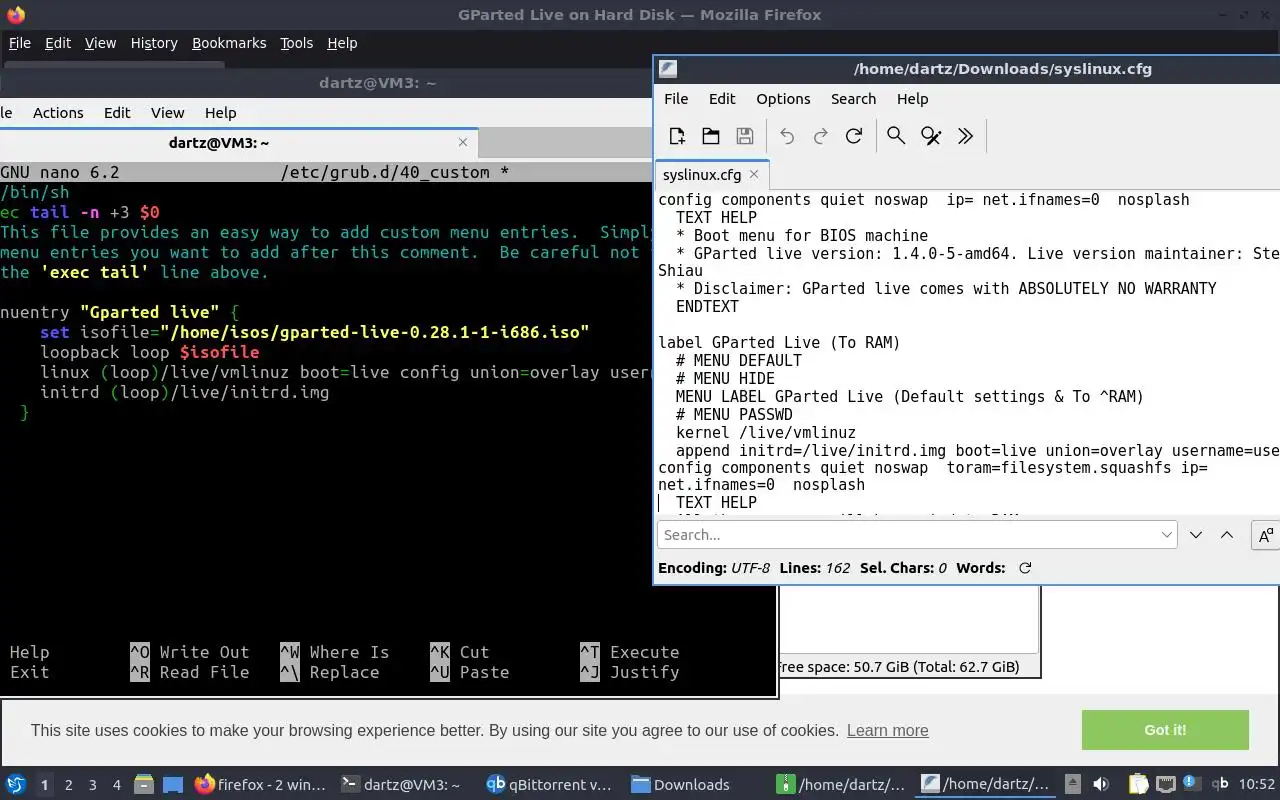Open Firefox History menu
1280x800 pixels.
(154, 43)
